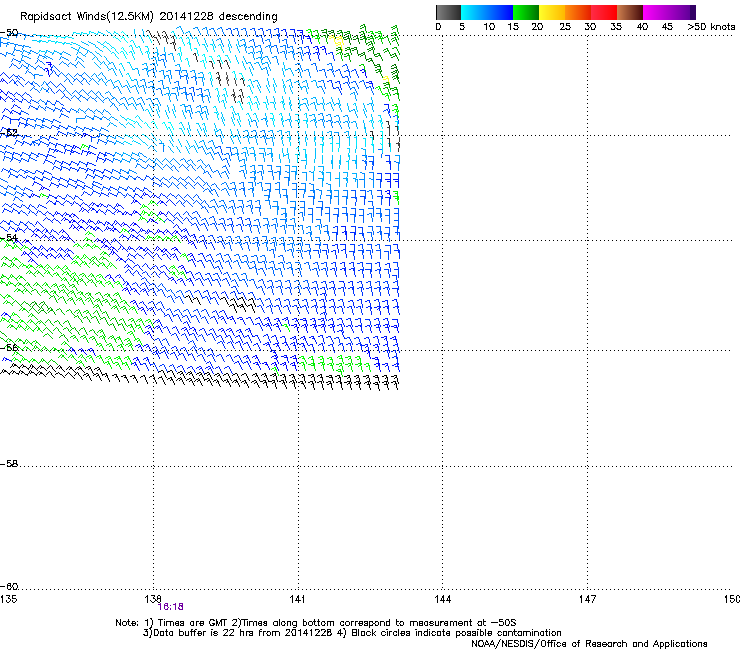Click the NOAA/NESDIS credit text

pyautogui.click(x=589, y=644)
